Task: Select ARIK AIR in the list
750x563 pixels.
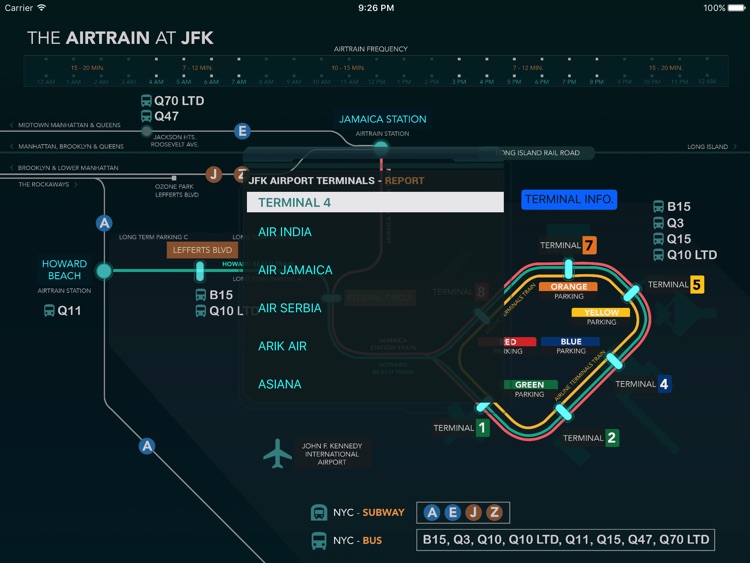Action: click(282, 346)
